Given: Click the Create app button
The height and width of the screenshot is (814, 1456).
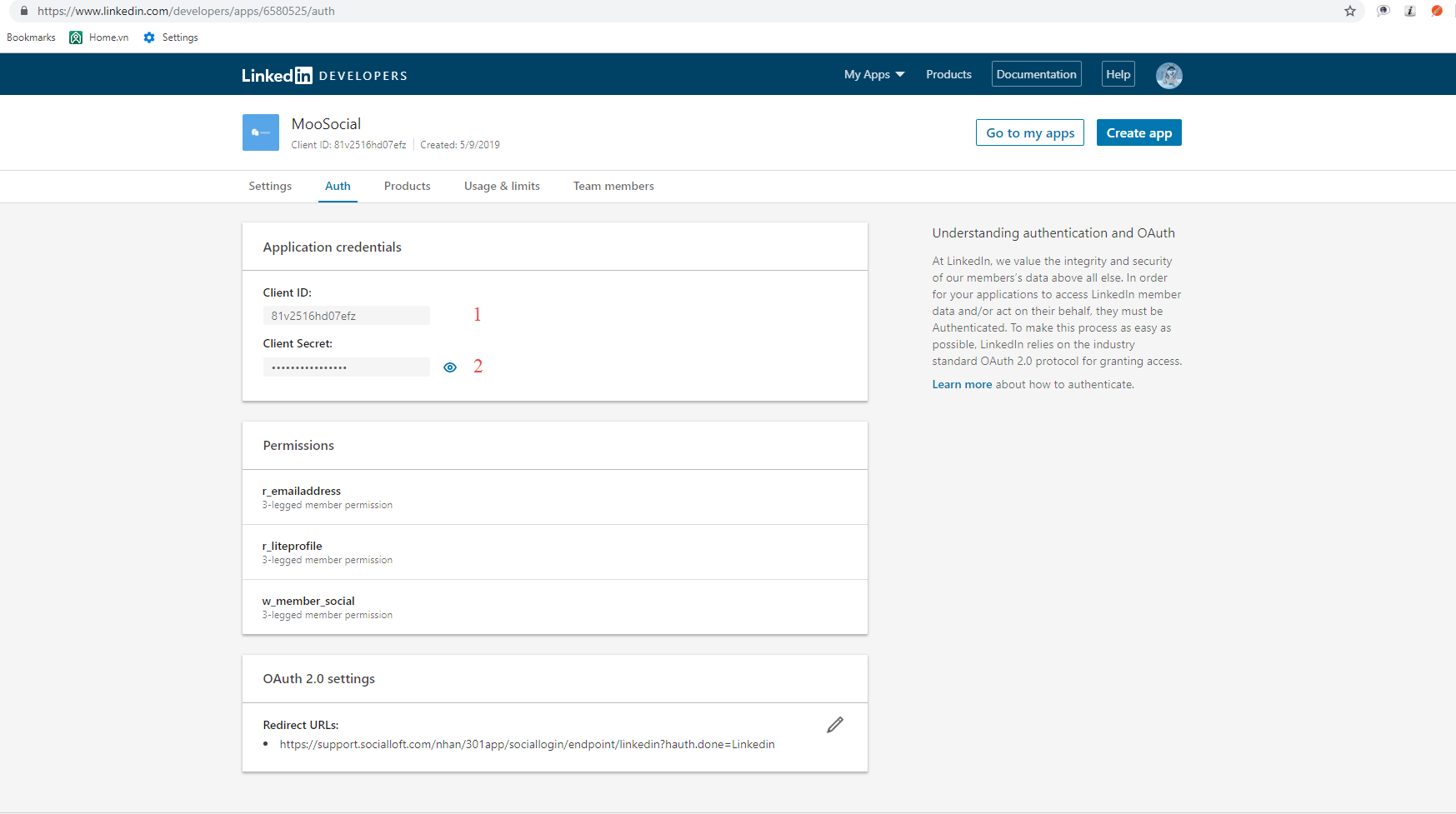Looking at the screenshot, I should 1138,132.
